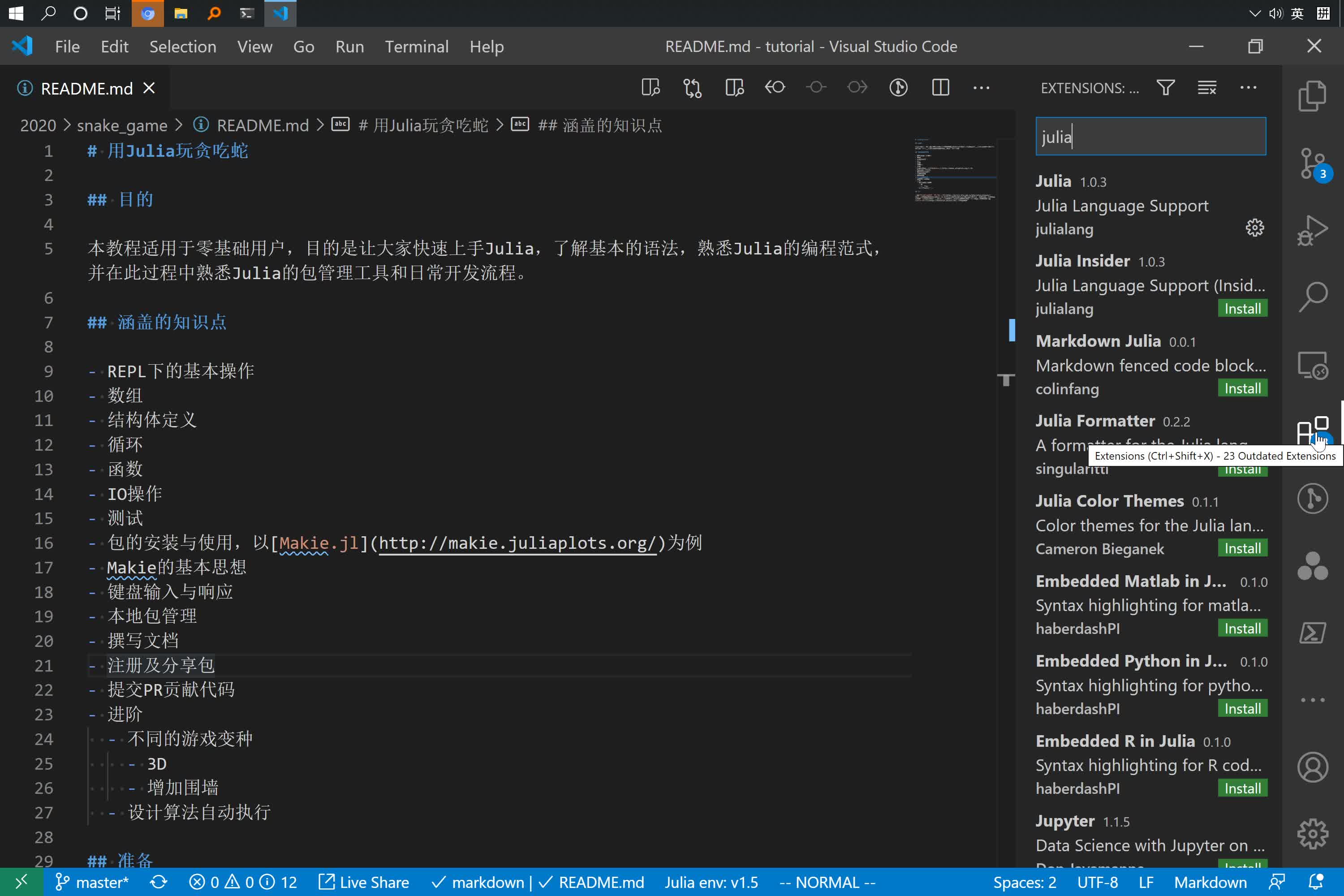Click the README.md breadcrumb tab
This screenshot has width=1344, height=896.
tap(262, 124)
